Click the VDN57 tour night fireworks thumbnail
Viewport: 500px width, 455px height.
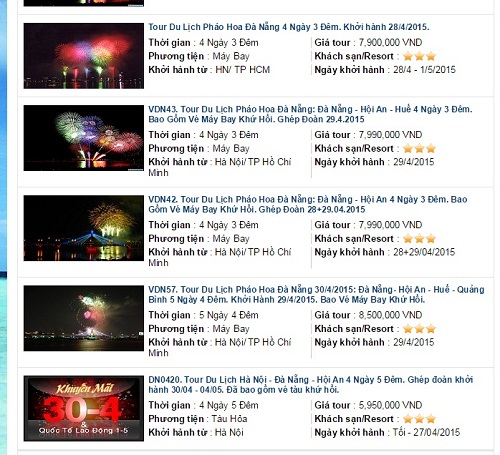coord(84,318)
